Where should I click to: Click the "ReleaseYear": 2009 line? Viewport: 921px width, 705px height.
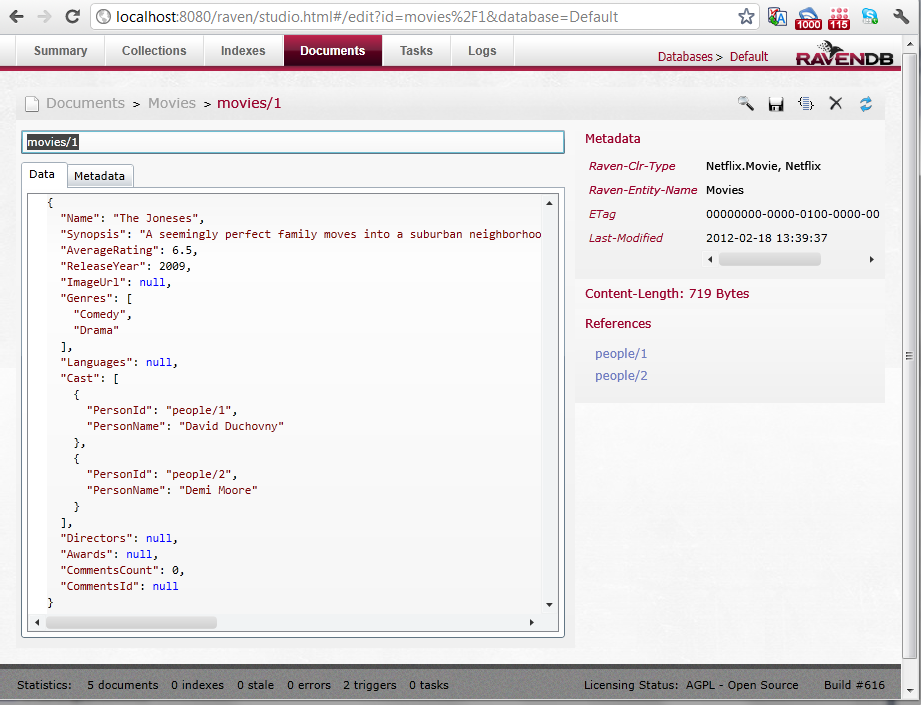pyautogui.click(x=126, y=266)
